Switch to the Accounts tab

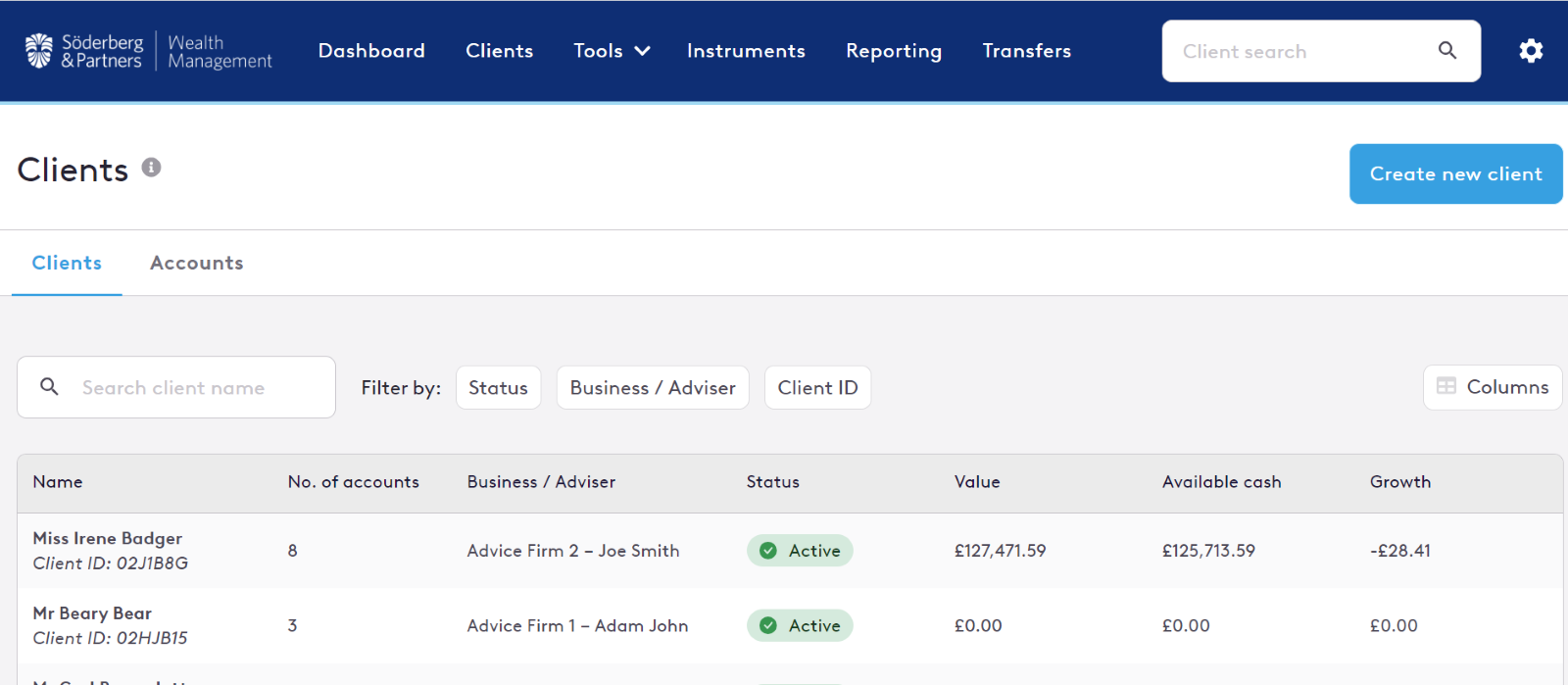pyautogui.click(x=196, y=263)
